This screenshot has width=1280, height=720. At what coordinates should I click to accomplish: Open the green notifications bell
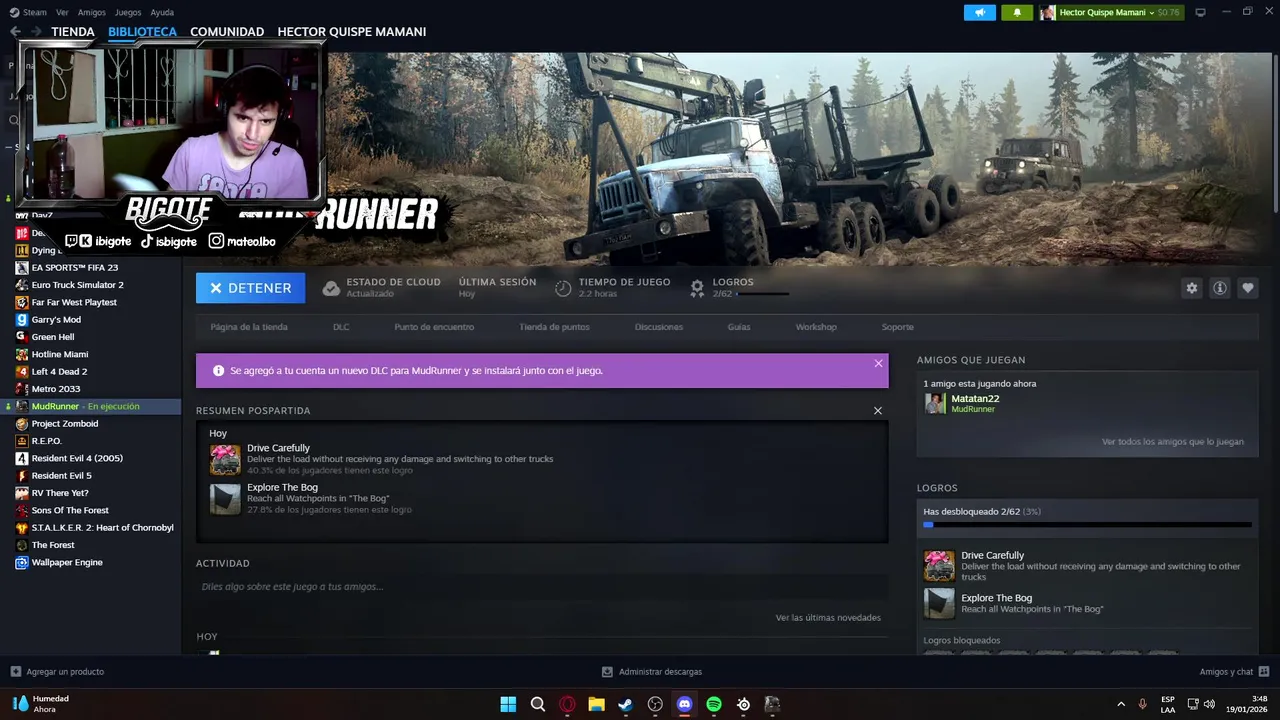tap(1017, 12)
